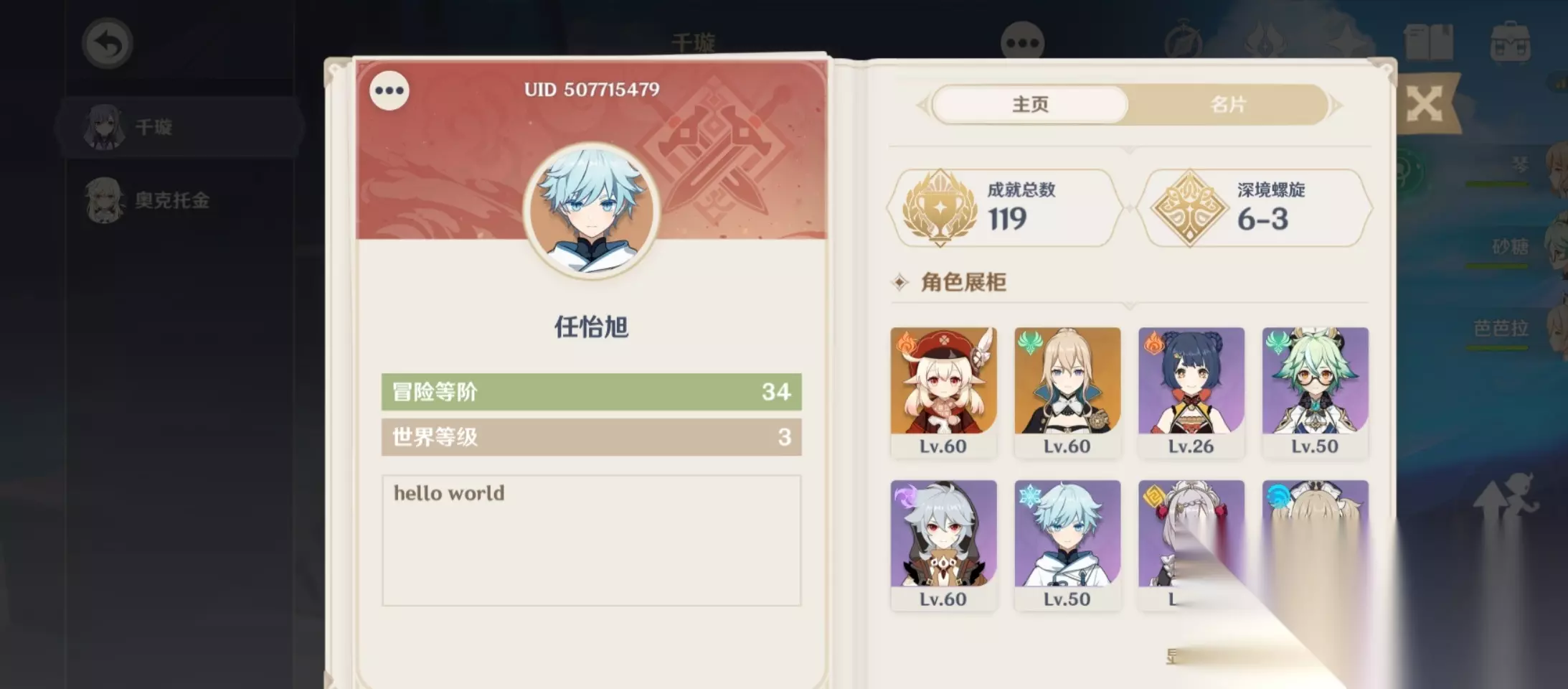Click the round Chongyun profile avatar
This screenshot has width=1568, height=689.
click(591, 210)
